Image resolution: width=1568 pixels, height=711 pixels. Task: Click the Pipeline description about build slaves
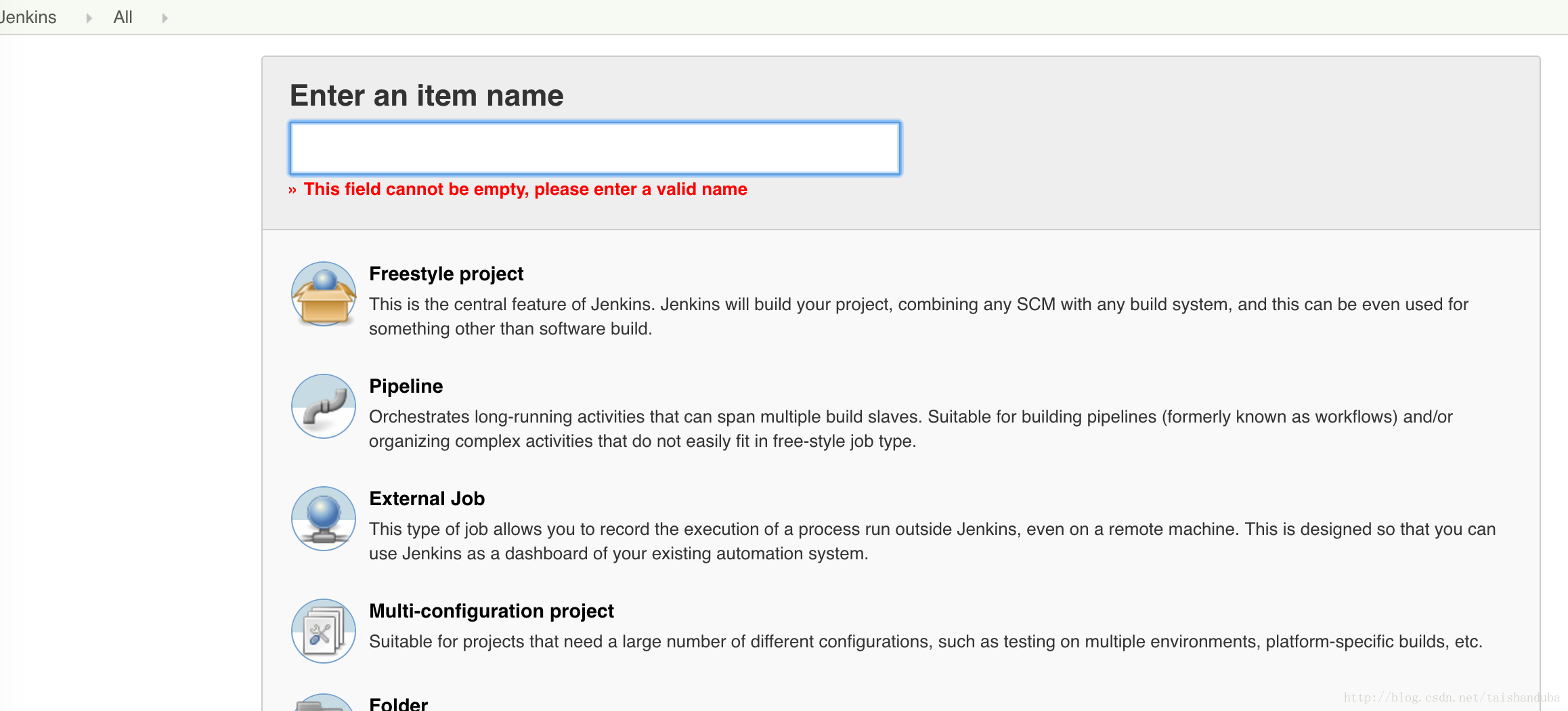(911, 429)
